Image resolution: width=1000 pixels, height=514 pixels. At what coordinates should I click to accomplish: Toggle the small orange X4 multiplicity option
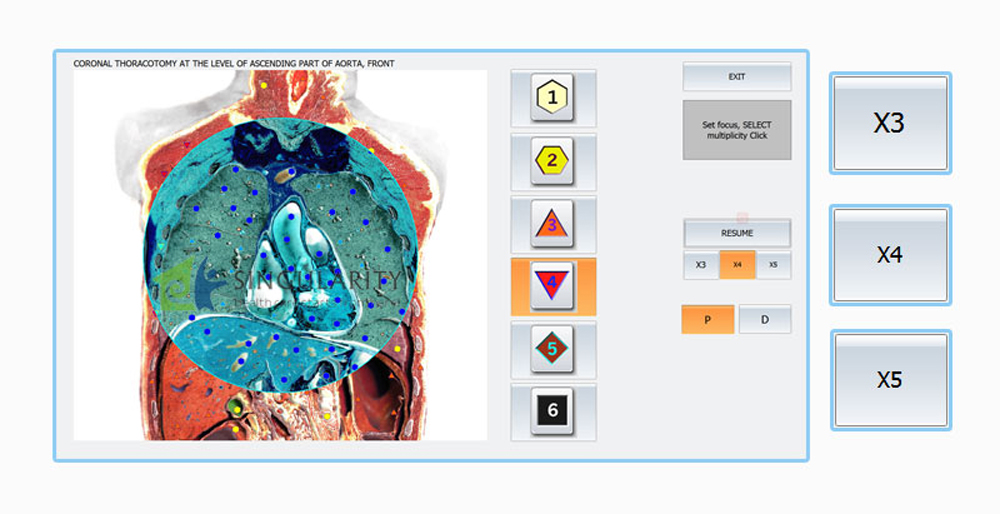tap(737, 265)
